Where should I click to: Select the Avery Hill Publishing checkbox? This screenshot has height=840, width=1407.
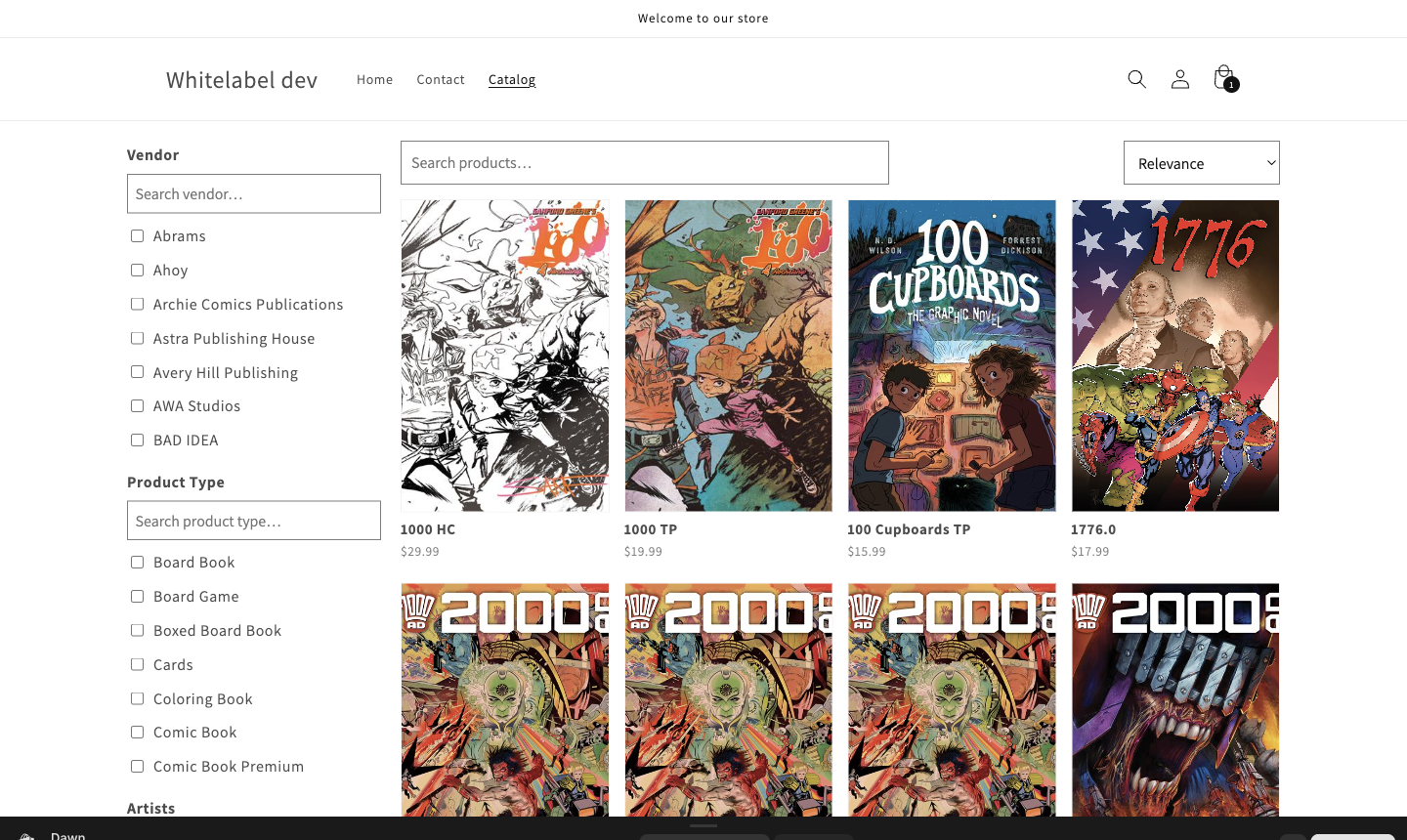[138, 372]
